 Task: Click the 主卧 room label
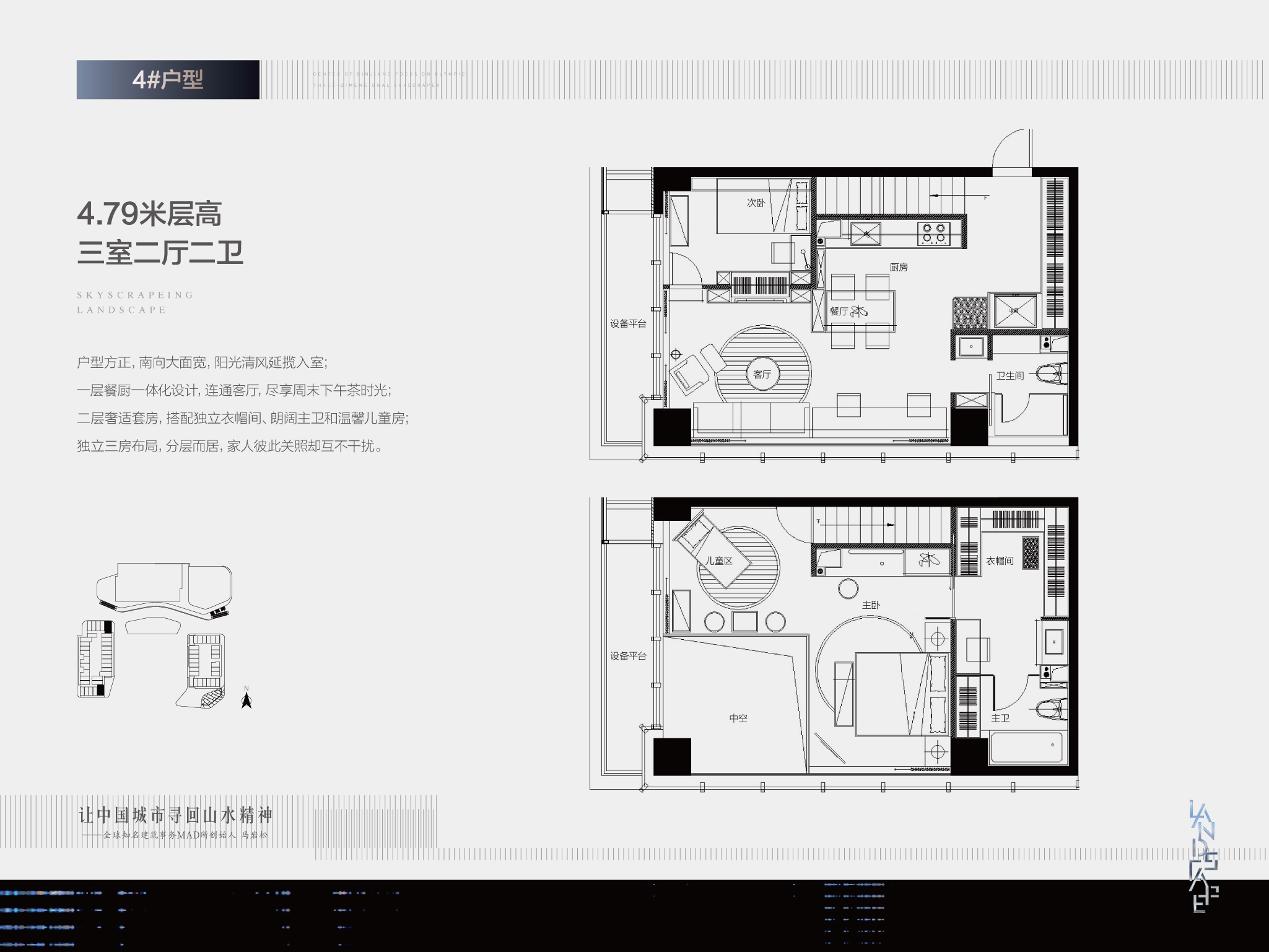(x=871, y=605)
